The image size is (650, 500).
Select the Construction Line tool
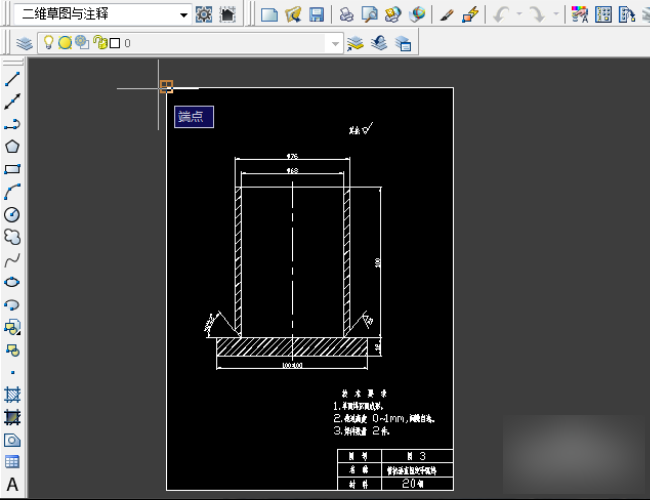coord(12,101)
